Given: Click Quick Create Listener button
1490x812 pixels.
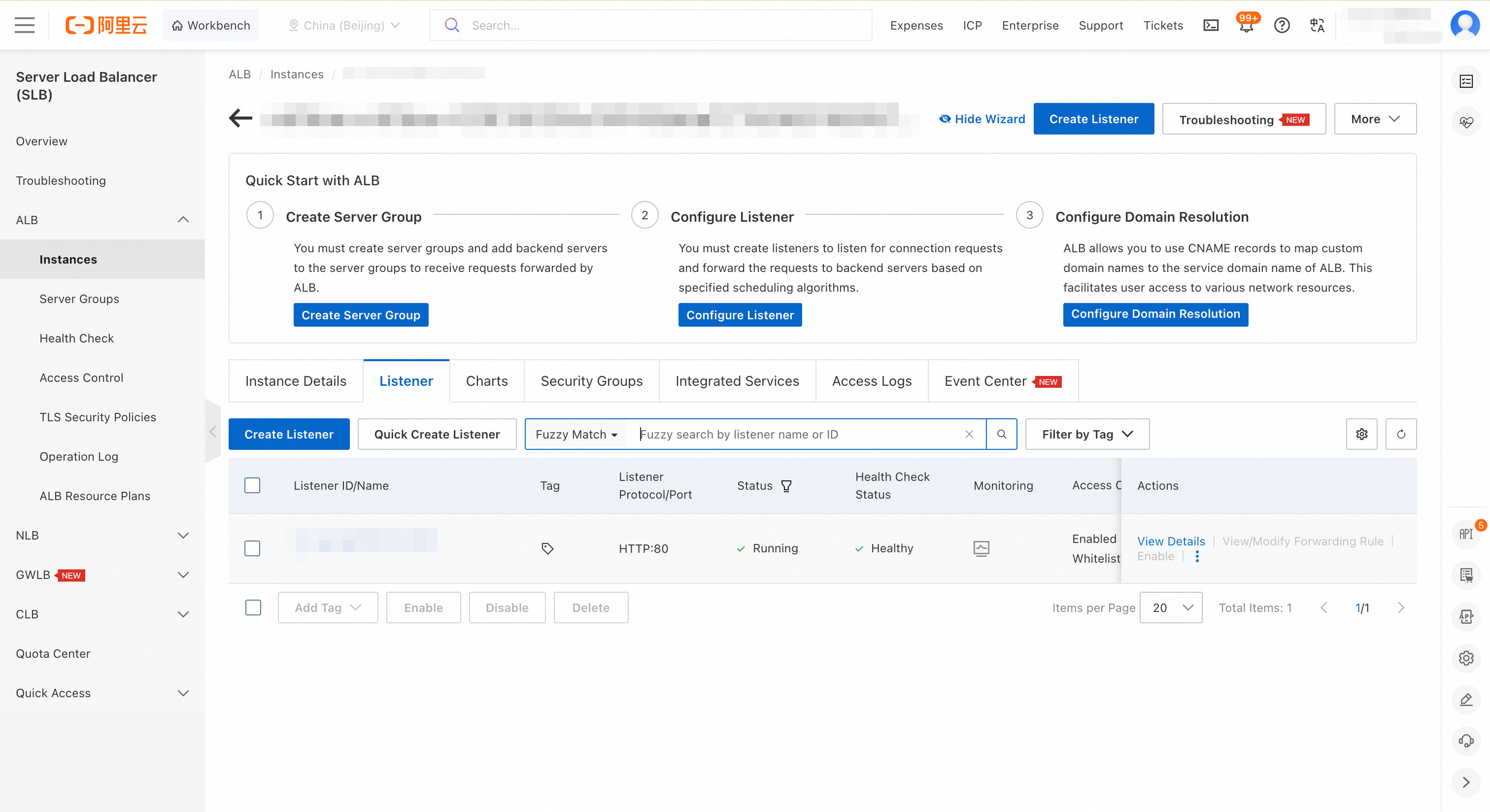Looking at the screenshot, I should pos(437,434).
